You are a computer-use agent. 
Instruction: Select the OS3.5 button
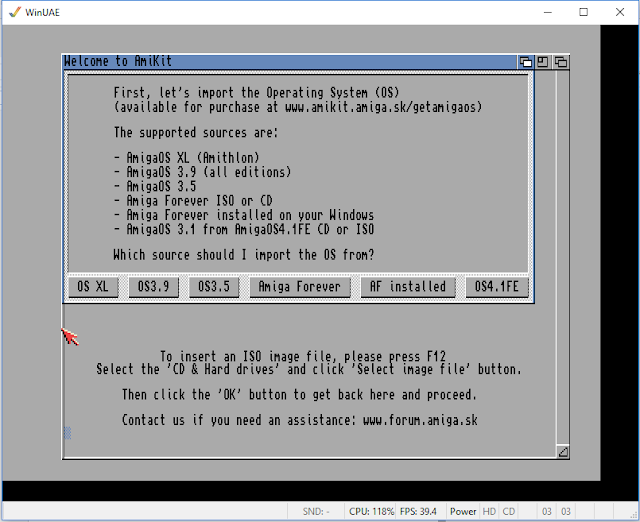tap(214, 287)
